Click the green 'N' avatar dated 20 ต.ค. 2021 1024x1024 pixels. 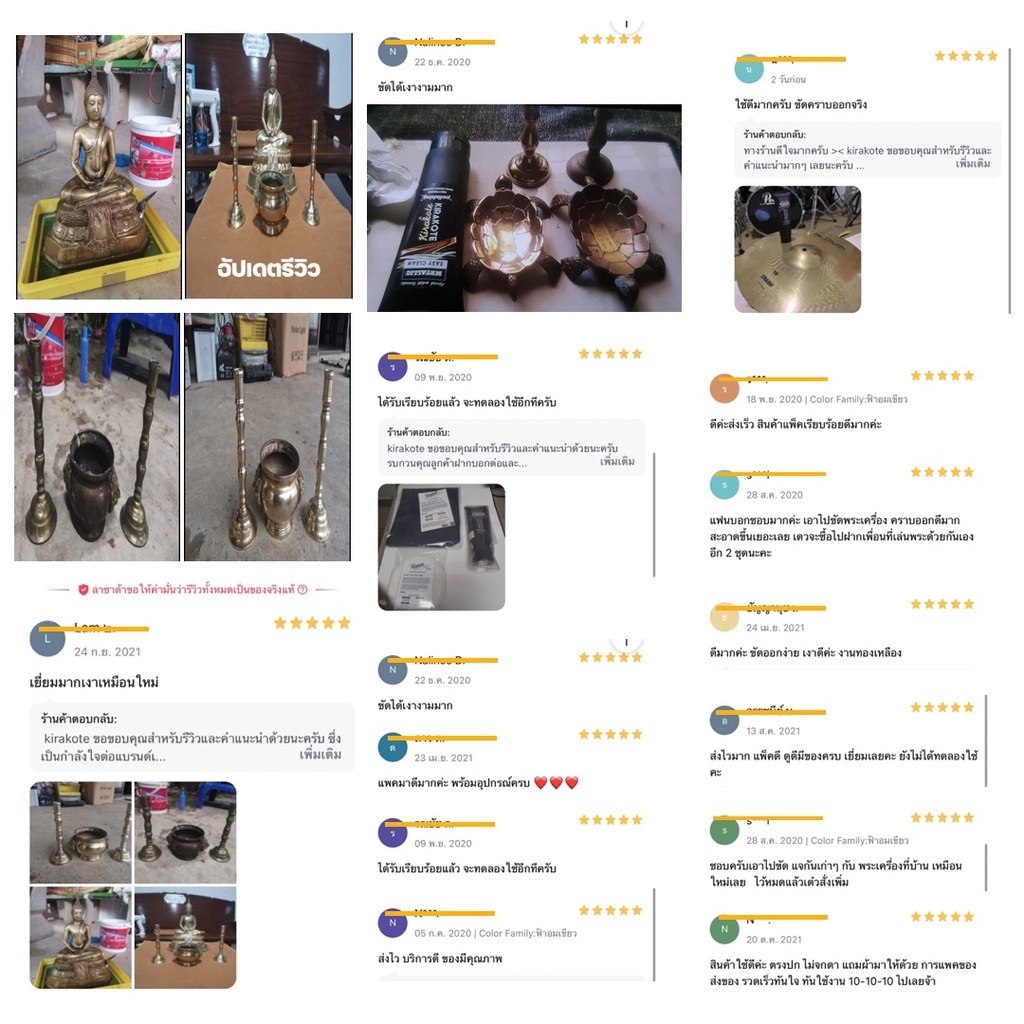coord(724,929)
